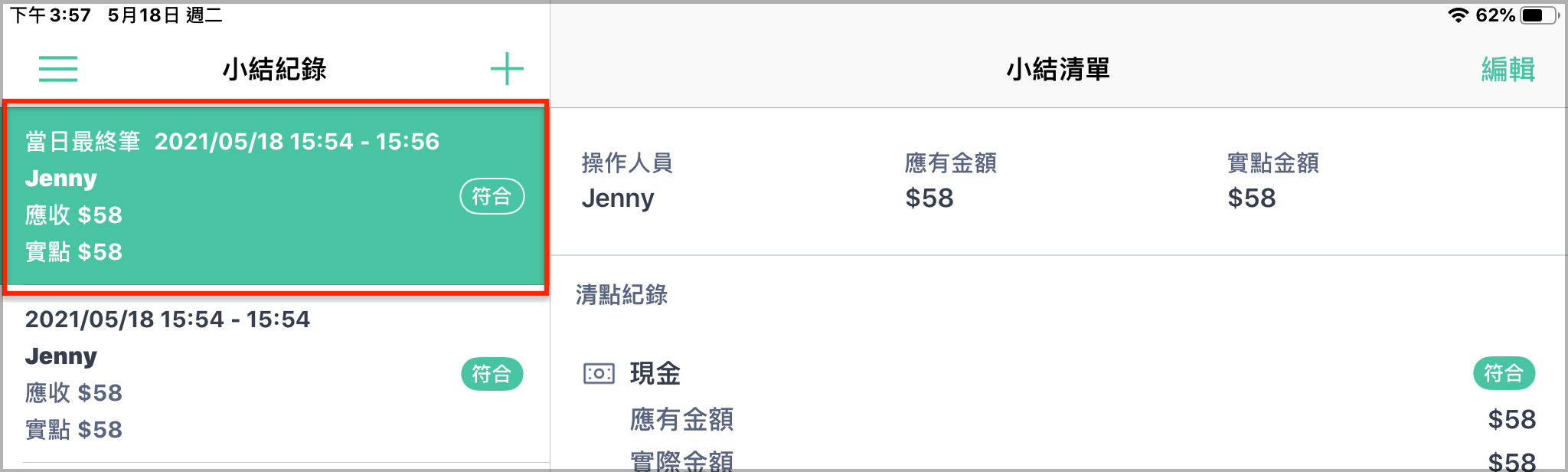Image resolution: width=1568 pixels, height=472 pixels.
Task: Add a new shift summary record
Action: click(x=507, y=69)
